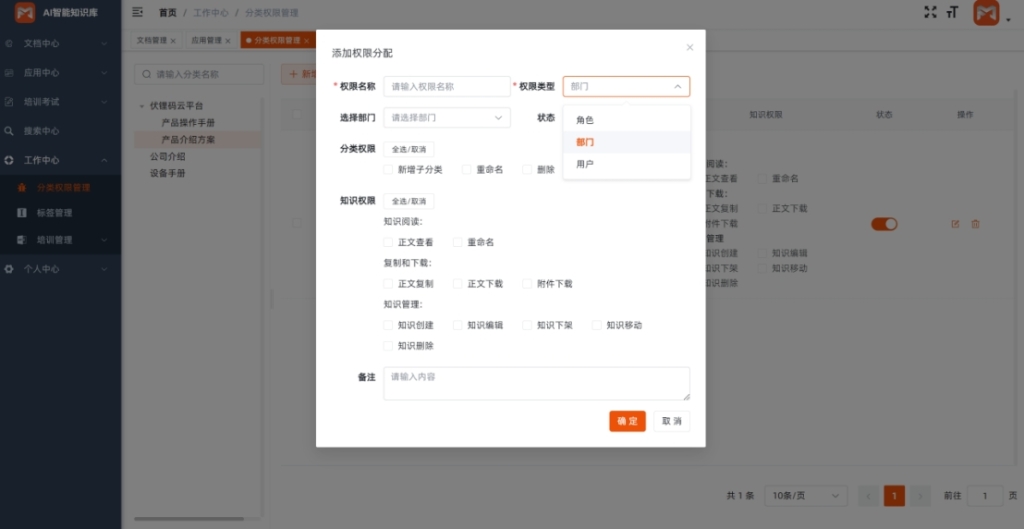Click the 前往 page number input
Viewport: 1024px width, 529px height.
(x=985, y=496)
